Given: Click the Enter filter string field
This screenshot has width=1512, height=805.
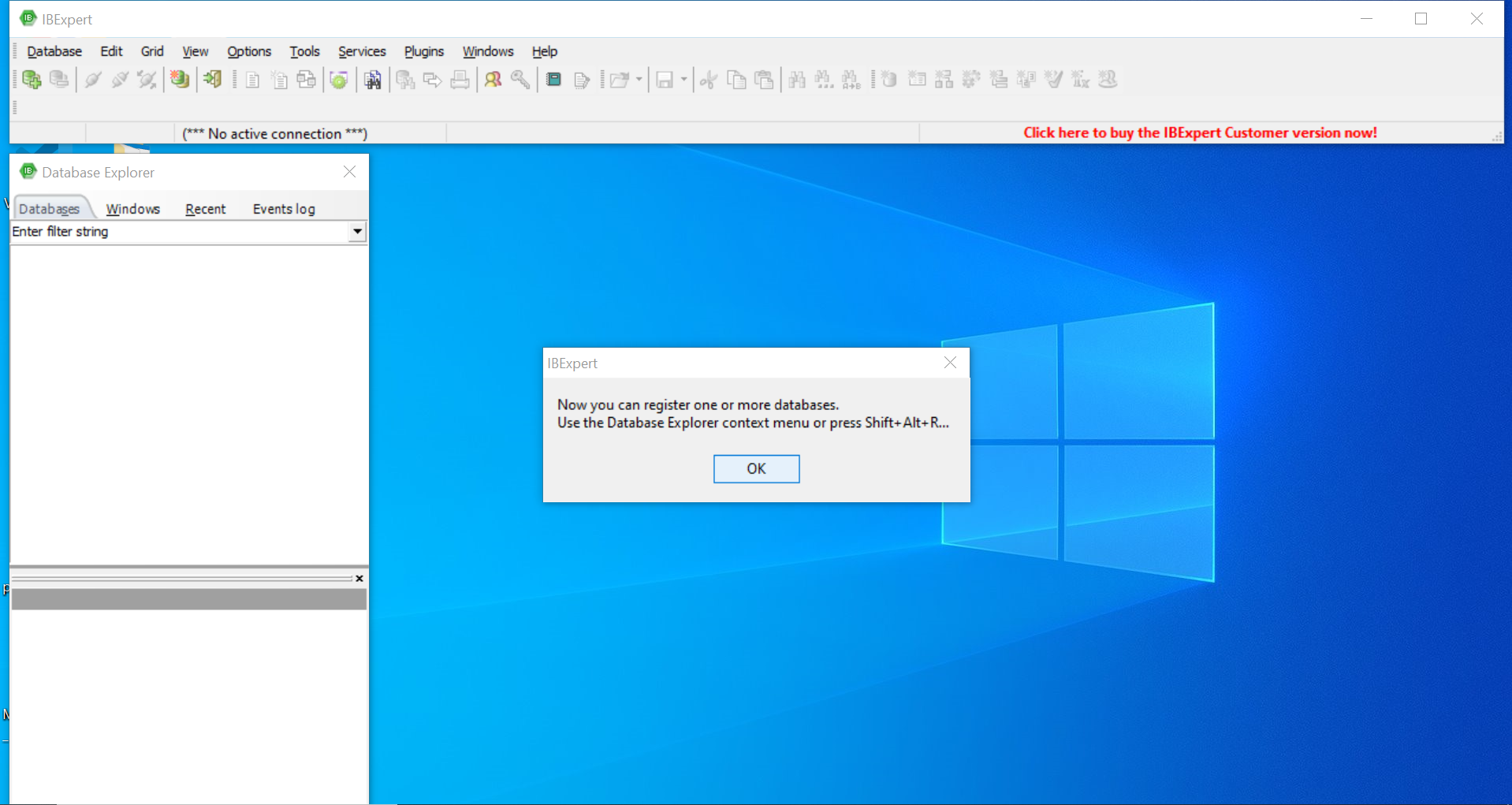Looking at the screenshot, I should tap(180, 232).
